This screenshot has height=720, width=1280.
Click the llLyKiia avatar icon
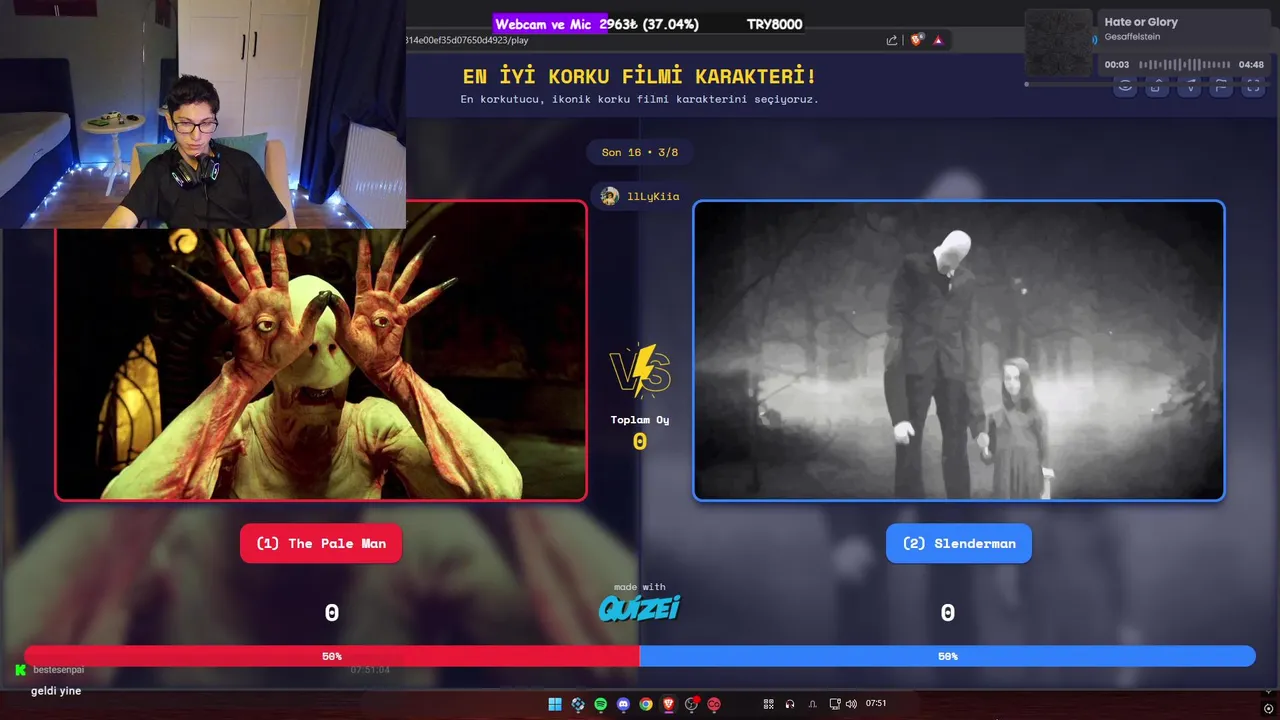click(609, 196)
